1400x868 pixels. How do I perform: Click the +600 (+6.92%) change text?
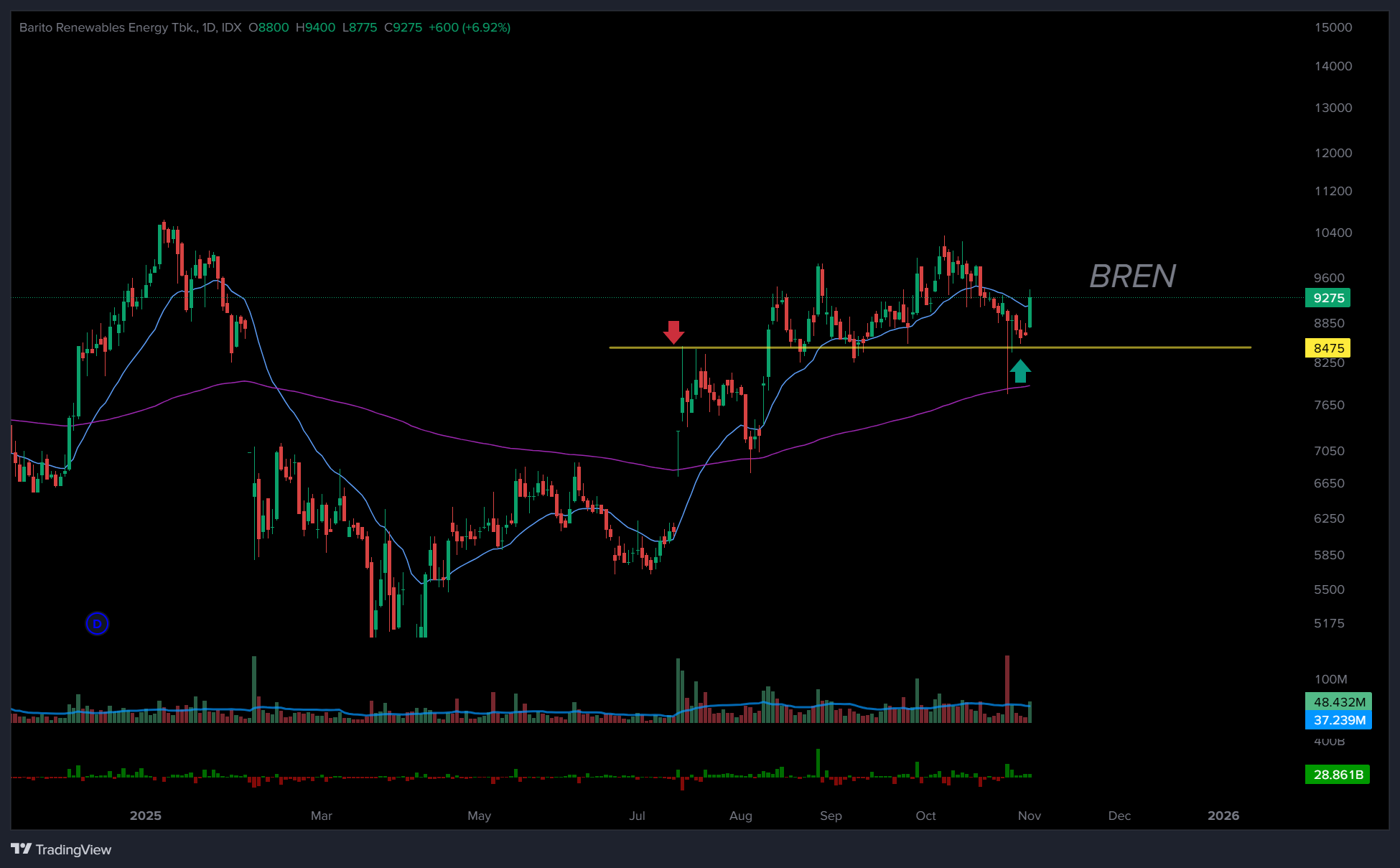[x=470, y=27]
